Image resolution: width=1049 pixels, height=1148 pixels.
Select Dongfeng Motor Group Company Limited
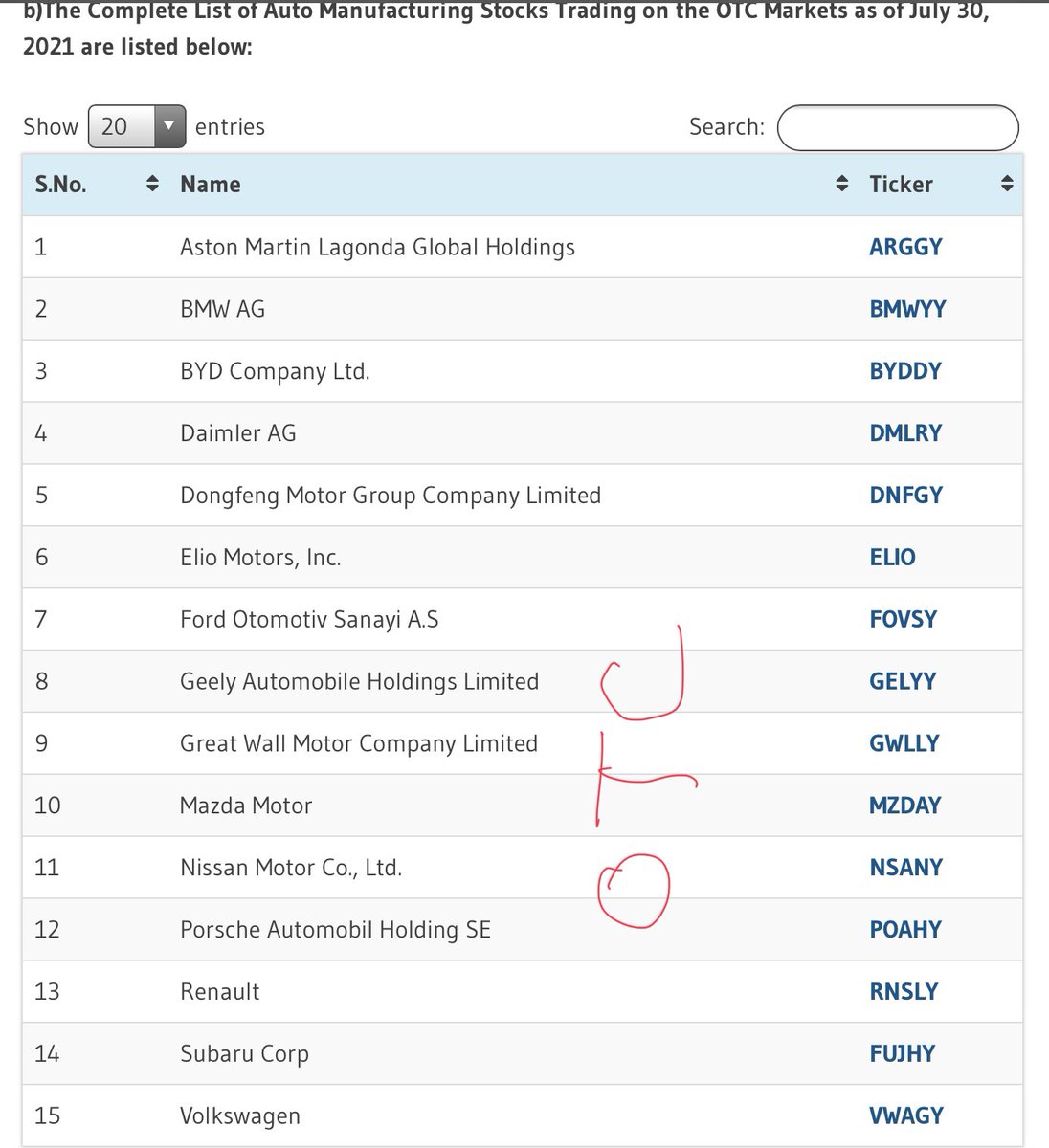[391, 497]
